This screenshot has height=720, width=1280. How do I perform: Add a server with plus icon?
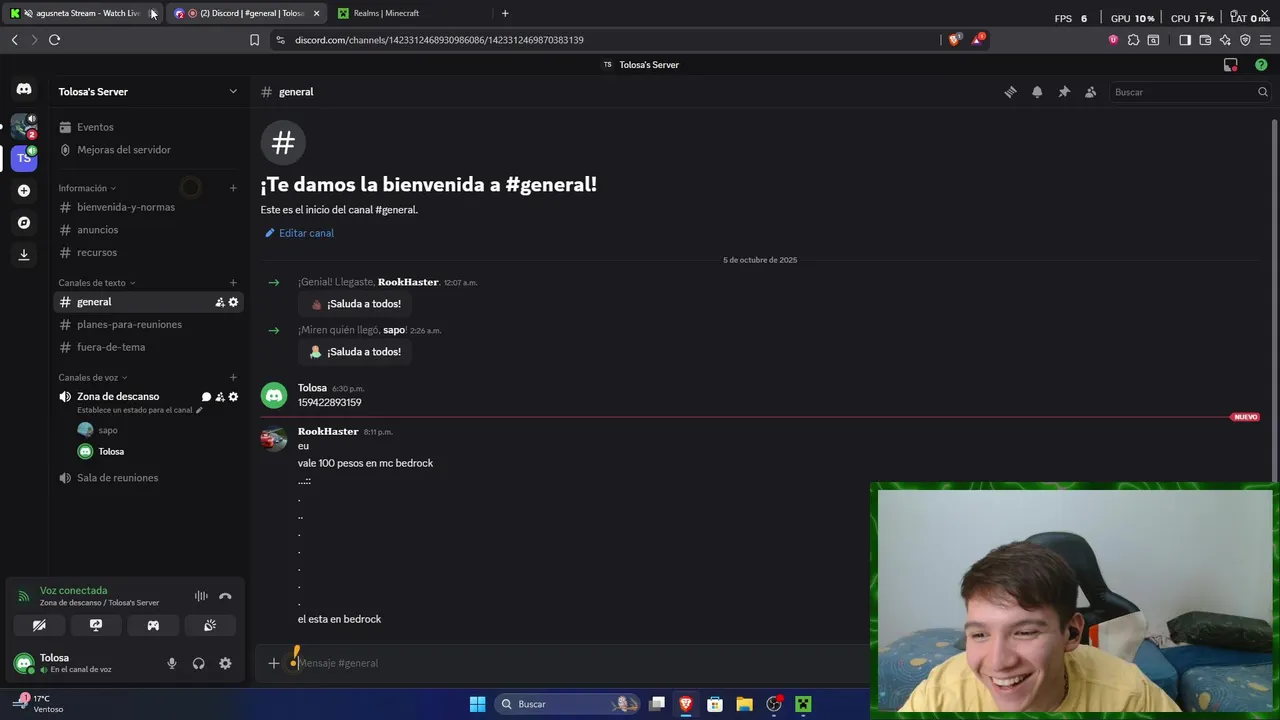(24, 190)
